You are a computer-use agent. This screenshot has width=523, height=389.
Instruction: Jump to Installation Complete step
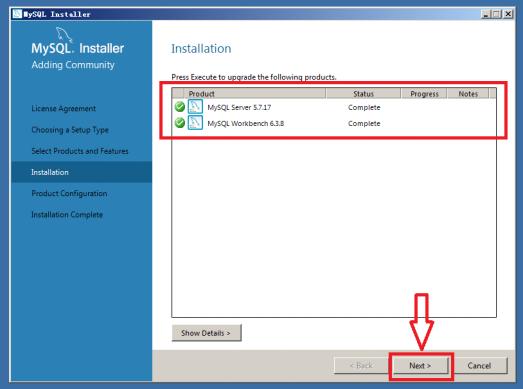click(x=67, y=215)
